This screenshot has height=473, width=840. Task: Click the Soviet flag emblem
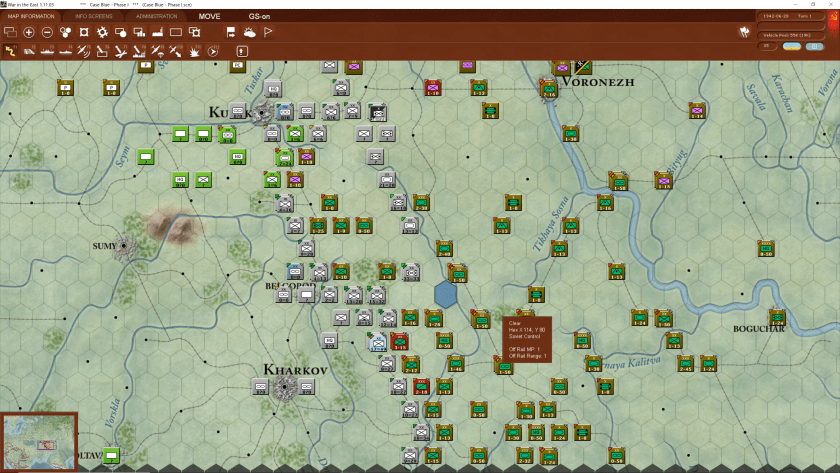pyautogui.click(x=833, y=18)
